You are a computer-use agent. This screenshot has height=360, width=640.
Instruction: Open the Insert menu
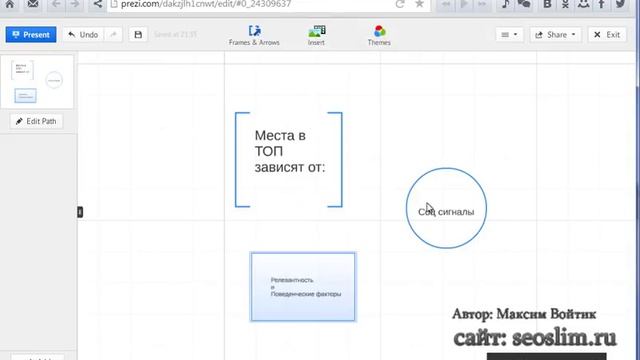pos(316,36)
